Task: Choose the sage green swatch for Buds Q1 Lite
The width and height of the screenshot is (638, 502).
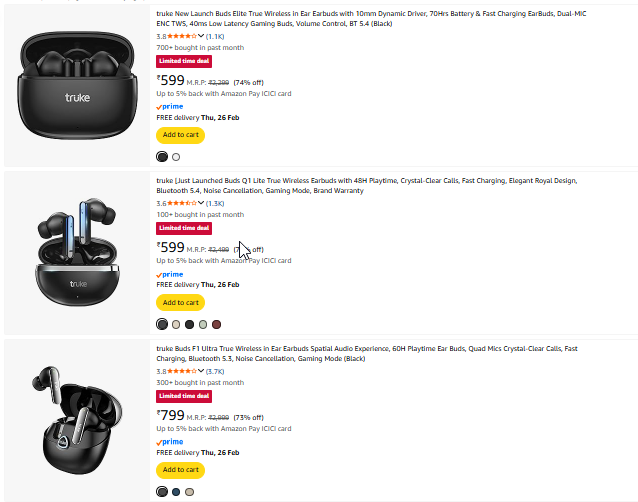Action: pos(203,324)
